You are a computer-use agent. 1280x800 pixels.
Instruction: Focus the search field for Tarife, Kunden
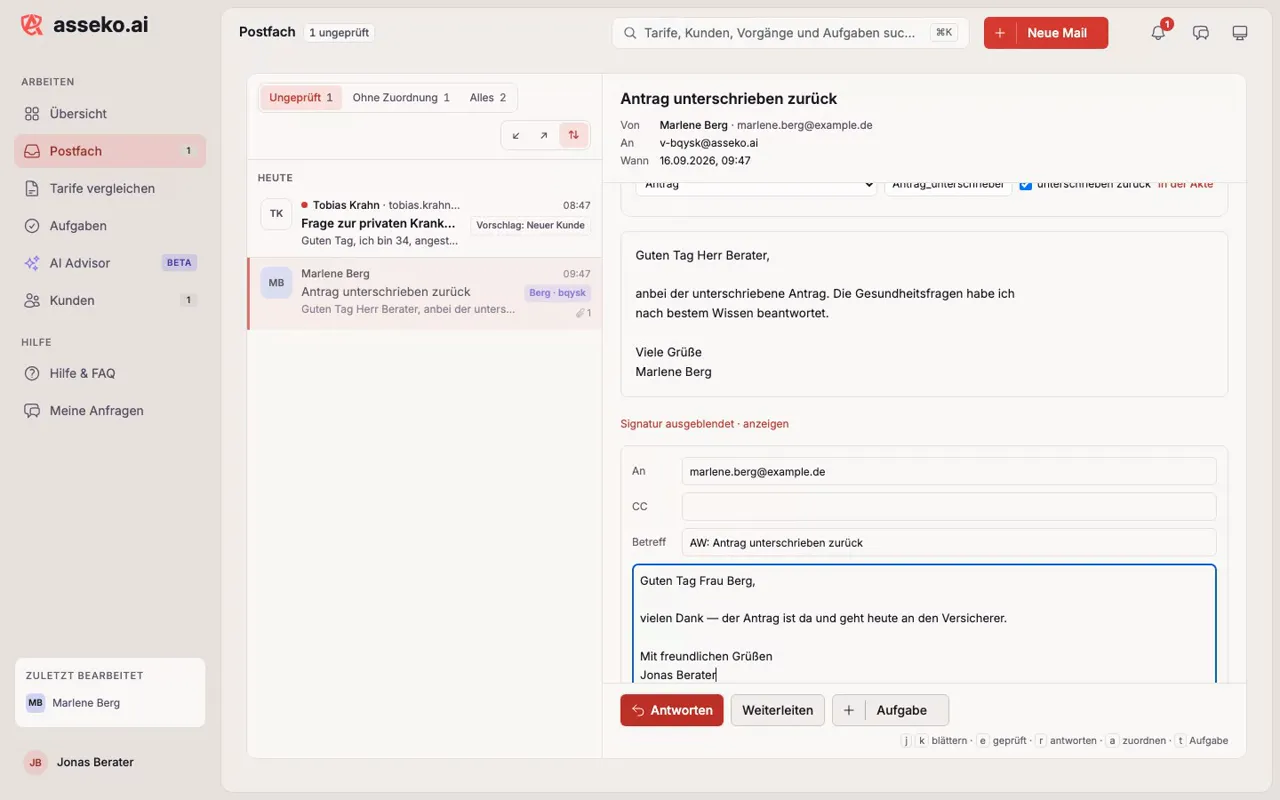point(790,33)
